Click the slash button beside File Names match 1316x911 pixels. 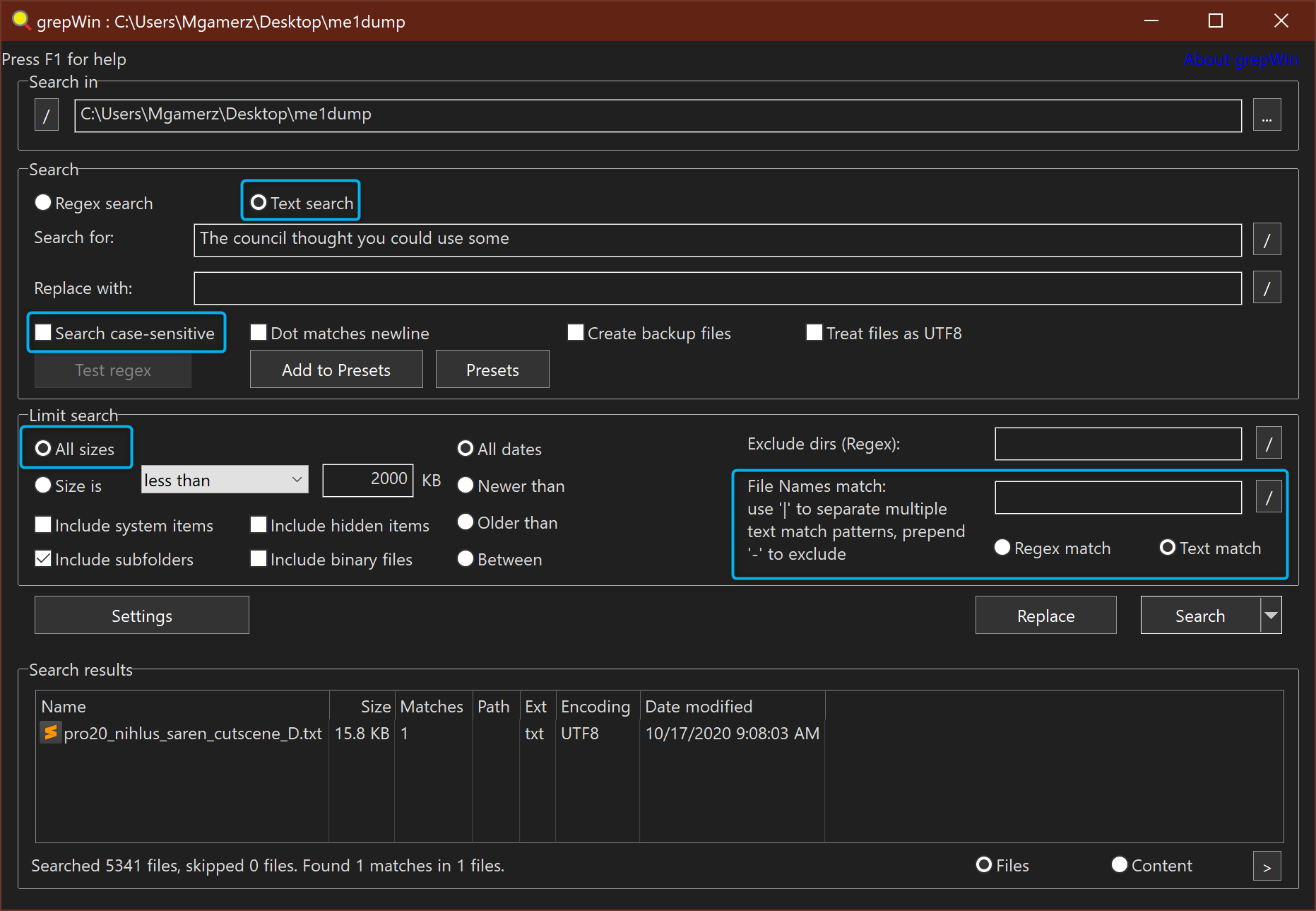click(1269, 498)
